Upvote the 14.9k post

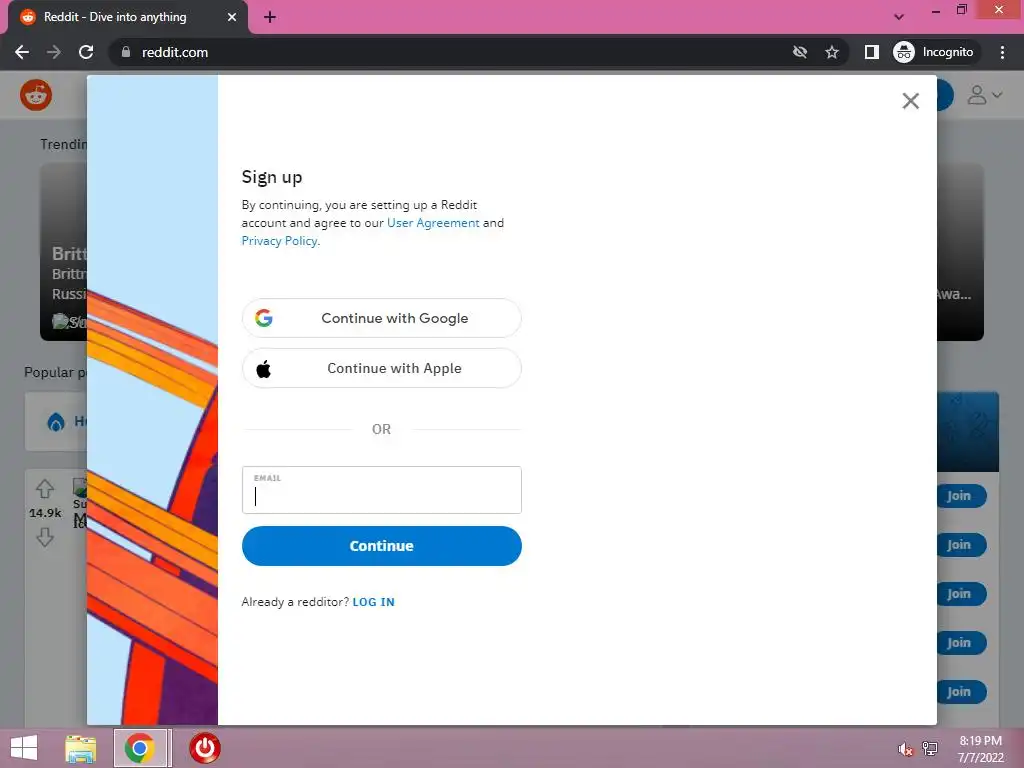click(x=45, y=488)
